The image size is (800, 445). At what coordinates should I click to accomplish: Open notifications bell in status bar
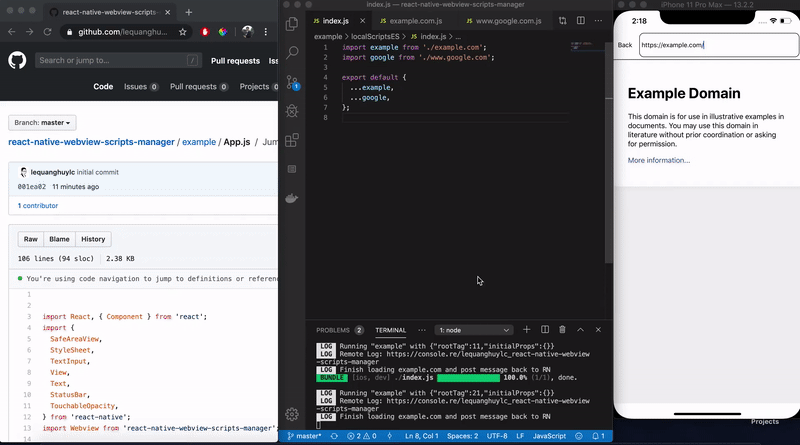click(598, 436)
